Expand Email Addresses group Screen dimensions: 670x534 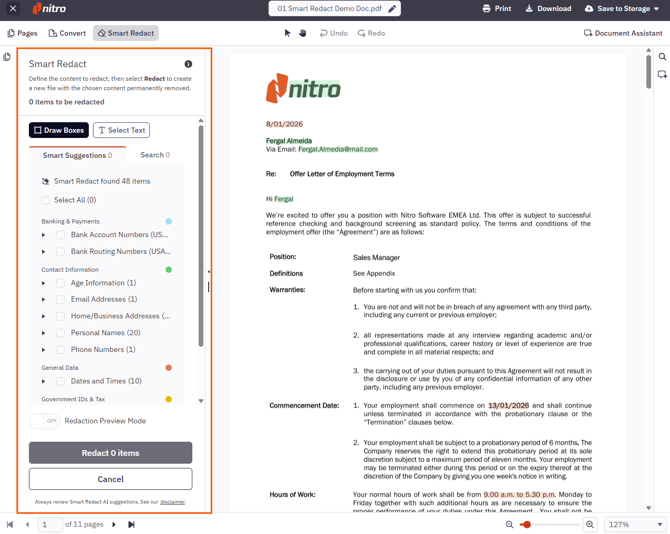pyautogui.click(x=44, y=299)
